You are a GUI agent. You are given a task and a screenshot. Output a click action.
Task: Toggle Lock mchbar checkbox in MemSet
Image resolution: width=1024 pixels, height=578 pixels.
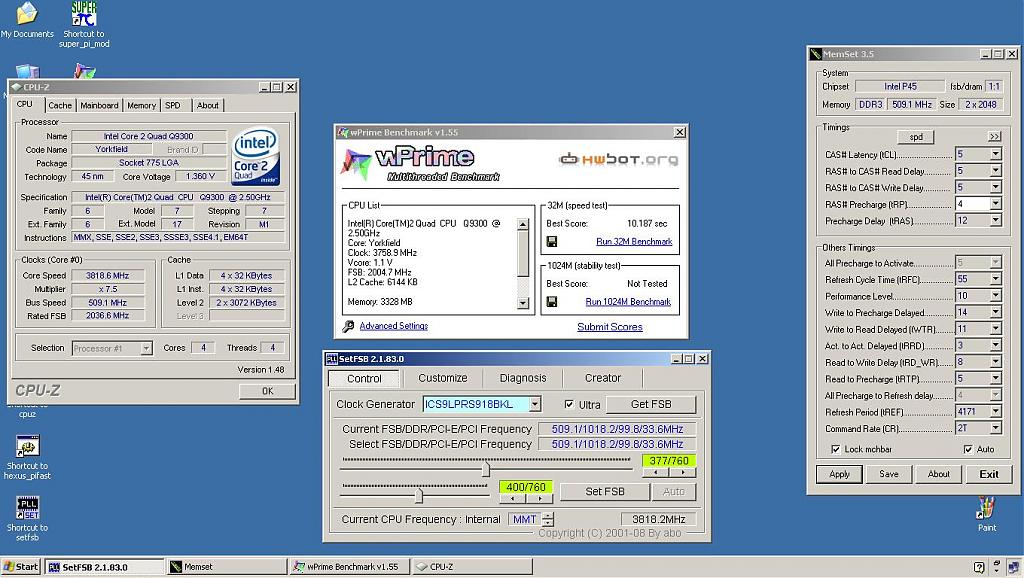tap(835, 449)
